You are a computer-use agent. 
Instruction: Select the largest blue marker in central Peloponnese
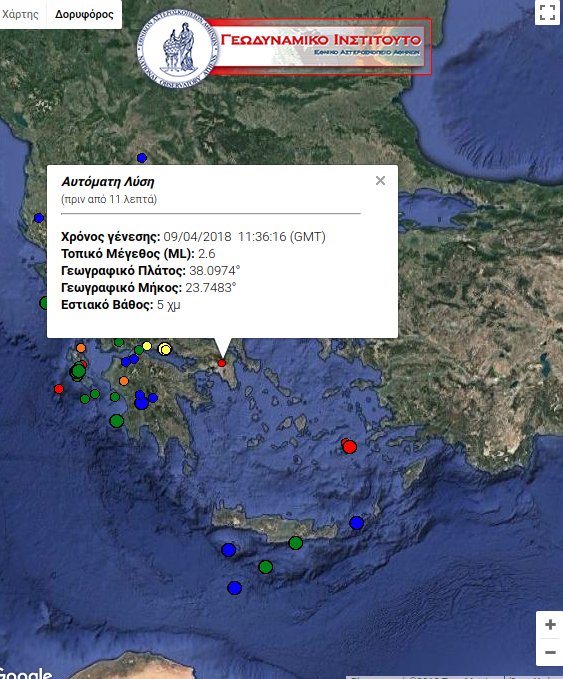[142, 403]
